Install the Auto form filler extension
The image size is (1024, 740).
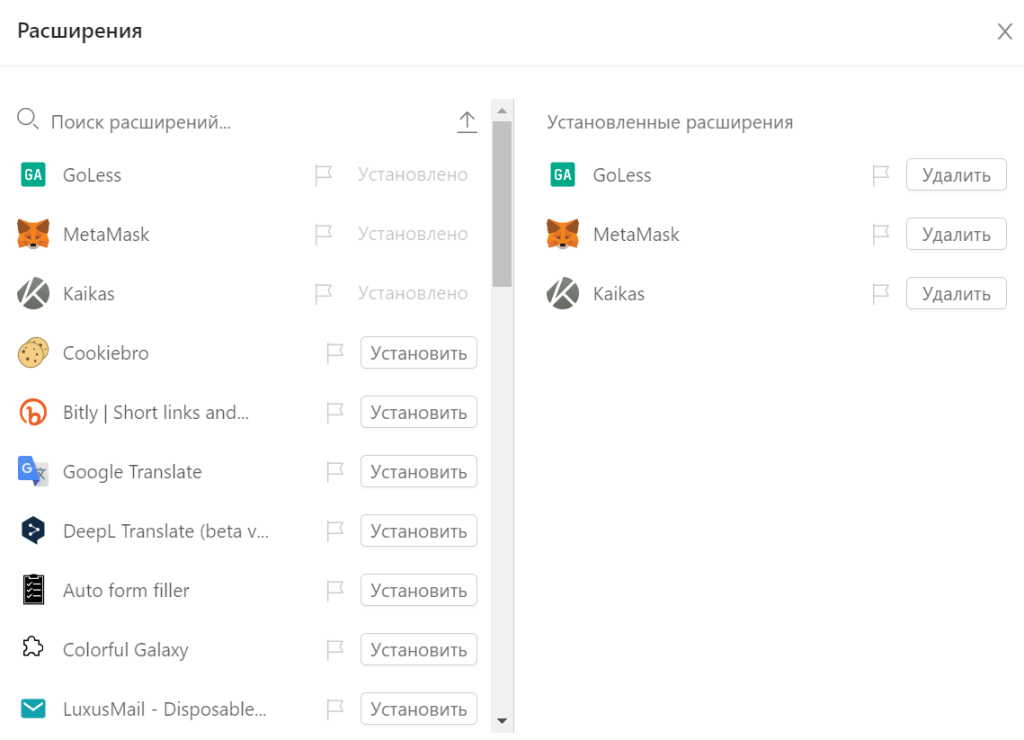click(x=419, y=590)
